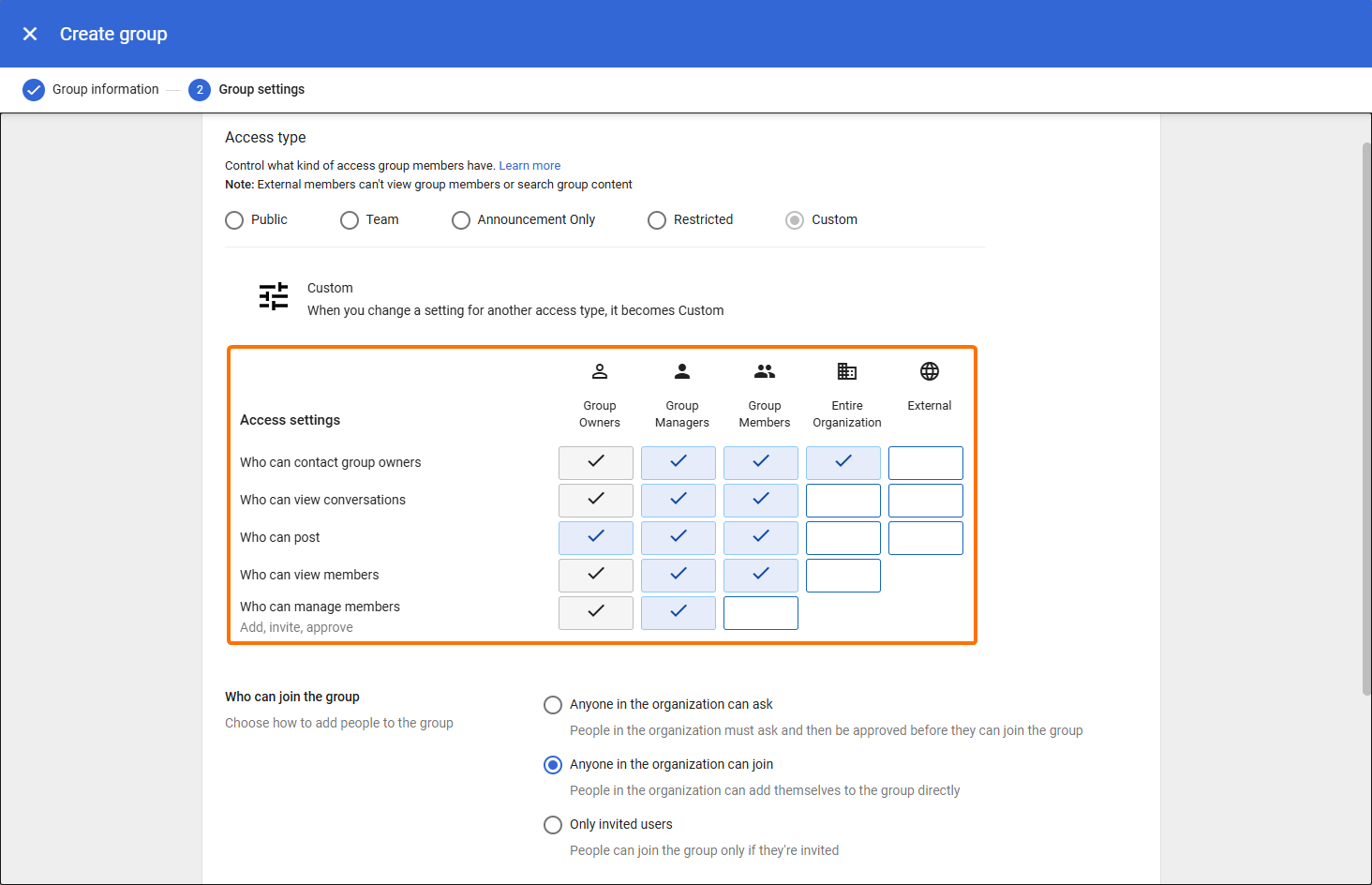This screenshot has height=885, width=1372.
Task: Click the Group Managers person icon
Action: (682, 371)
